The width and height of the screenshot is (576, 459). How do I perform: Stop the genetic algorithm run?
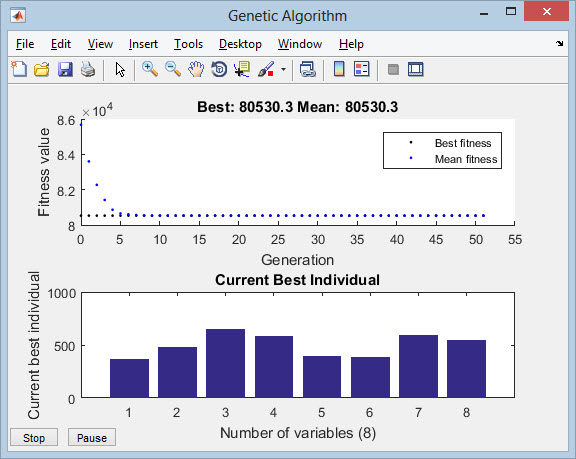(x=34, y=437)
